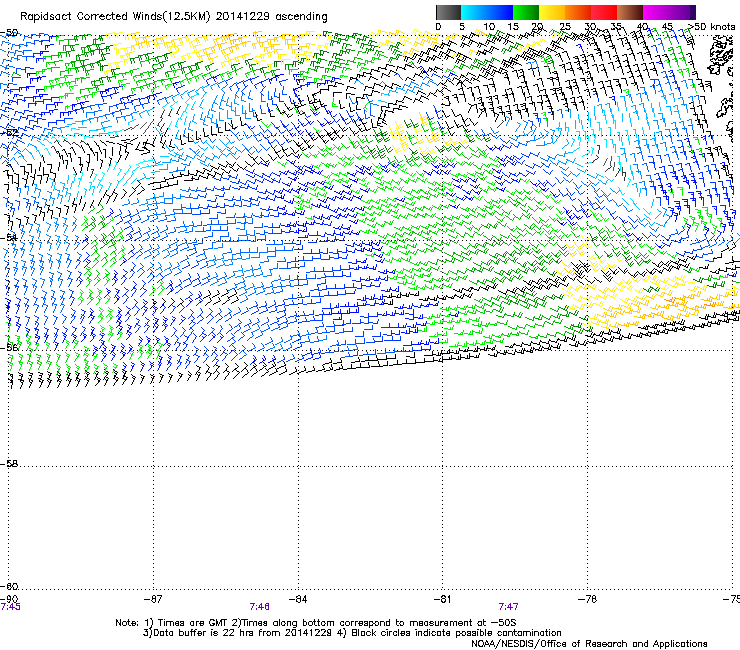Click the black coastline outline at top right
740x650 pixels.
(x=720, y=57)
